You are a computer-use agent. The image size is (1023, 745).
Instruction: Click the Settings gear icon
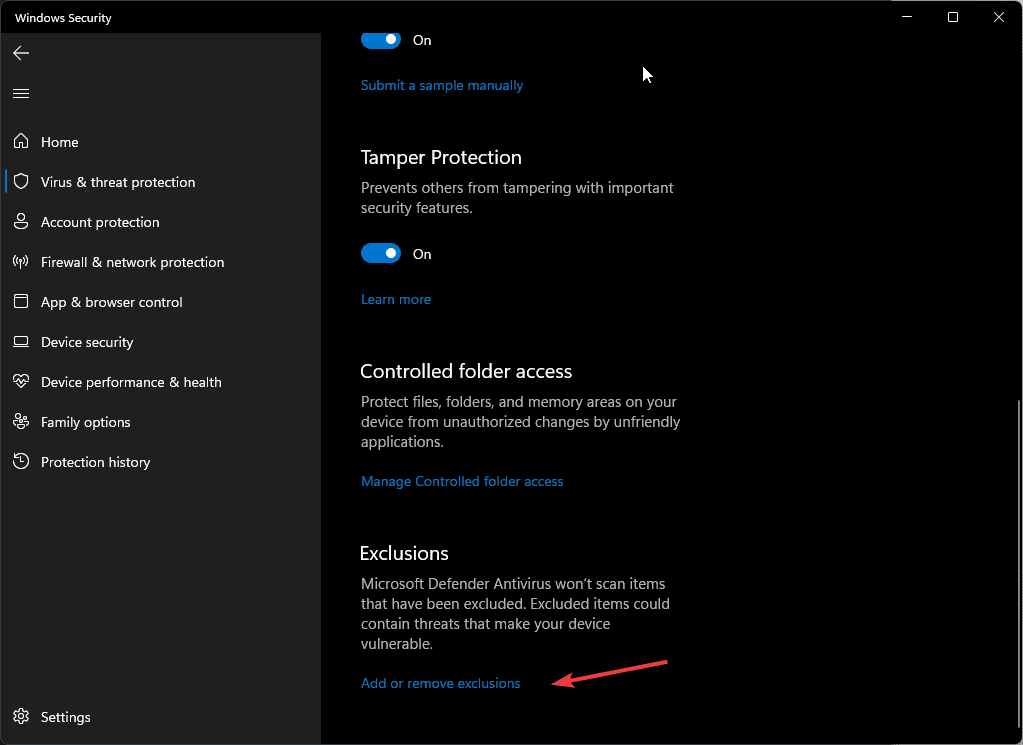[x=21, y=717]
